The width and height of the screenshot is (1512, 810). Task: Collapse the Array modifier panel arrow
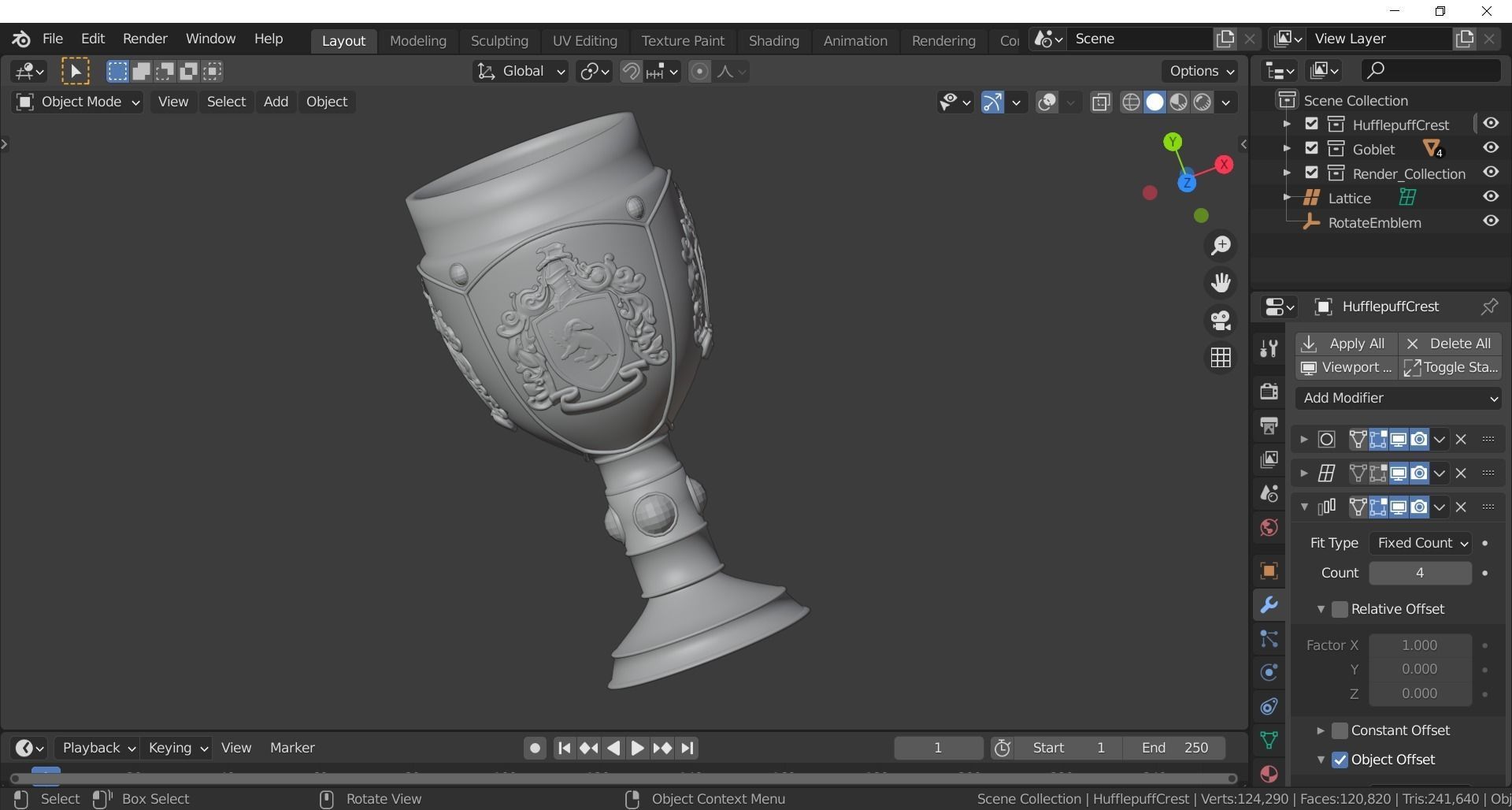[1304, 507]
